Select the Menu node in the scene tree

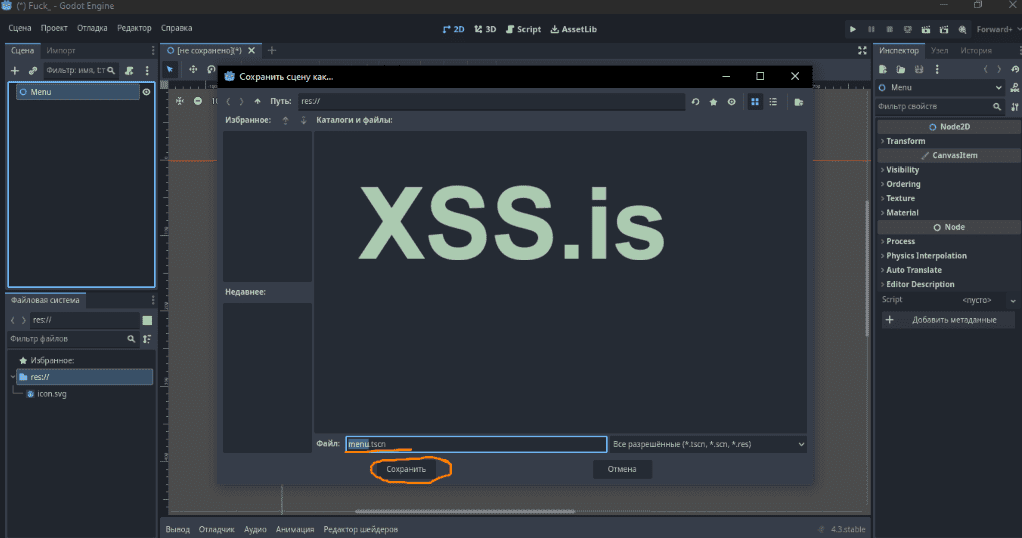[x=78, y=92]
